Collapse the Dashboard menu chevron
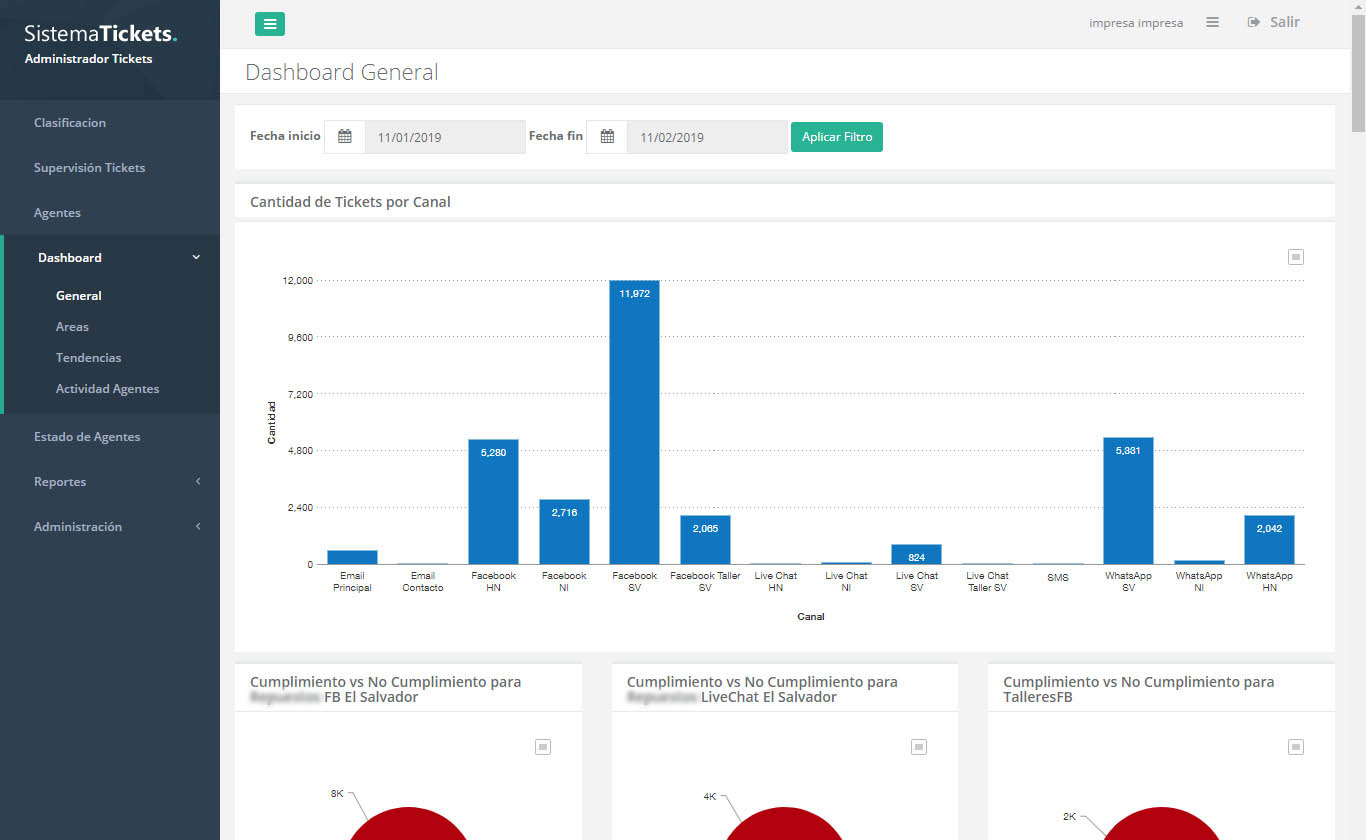This screenshot has height=840, width=1366. [x=196, y=257]
